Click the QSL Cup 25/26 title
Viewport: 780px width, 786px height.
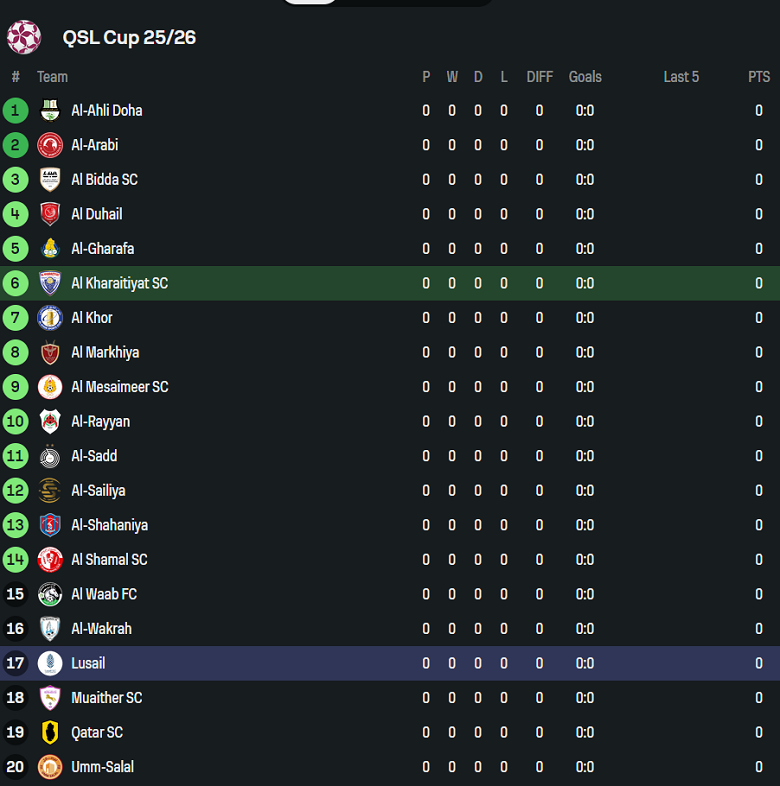tap(129, 38)
